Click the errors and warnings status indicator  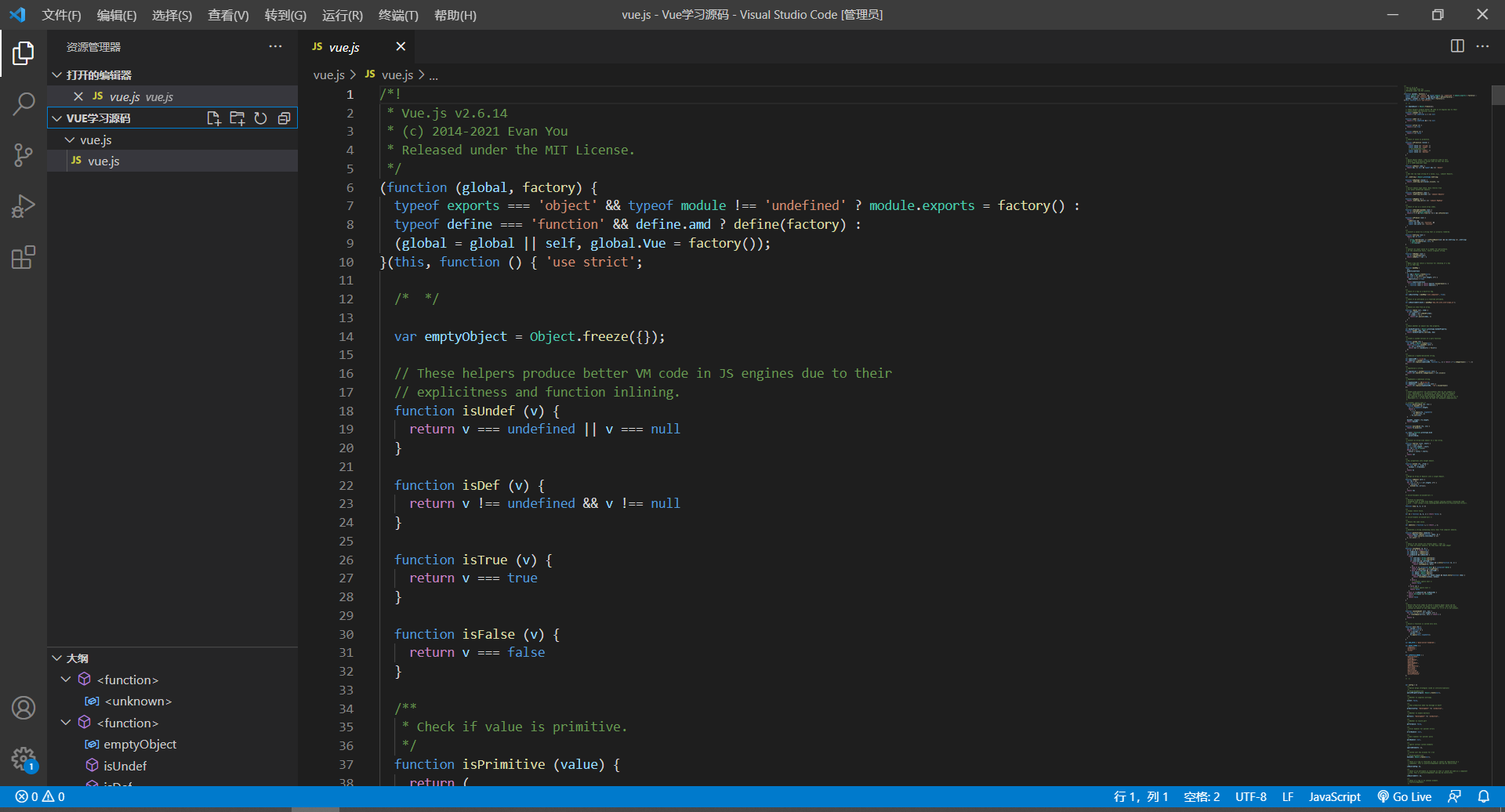pos(40,796)
